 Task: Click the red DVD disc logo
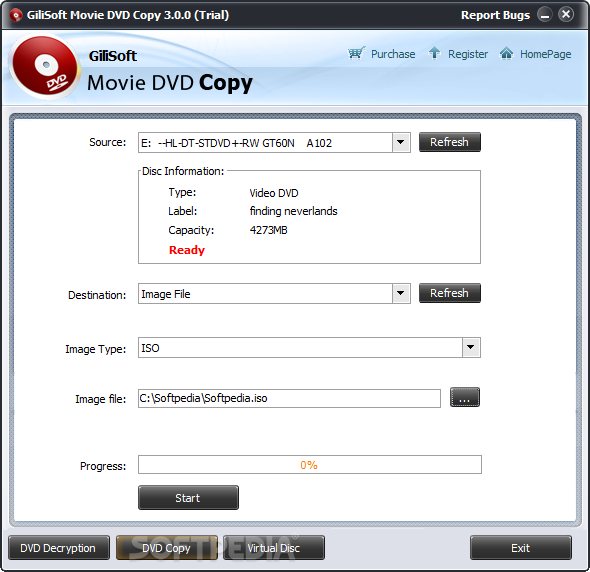45,67
